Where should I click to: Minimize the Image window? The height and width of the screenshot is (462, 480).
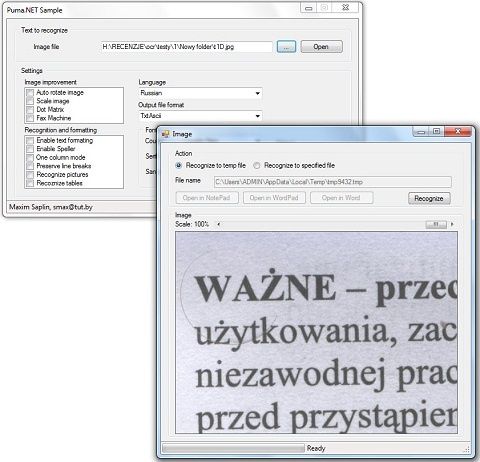[x=421, y=132]
